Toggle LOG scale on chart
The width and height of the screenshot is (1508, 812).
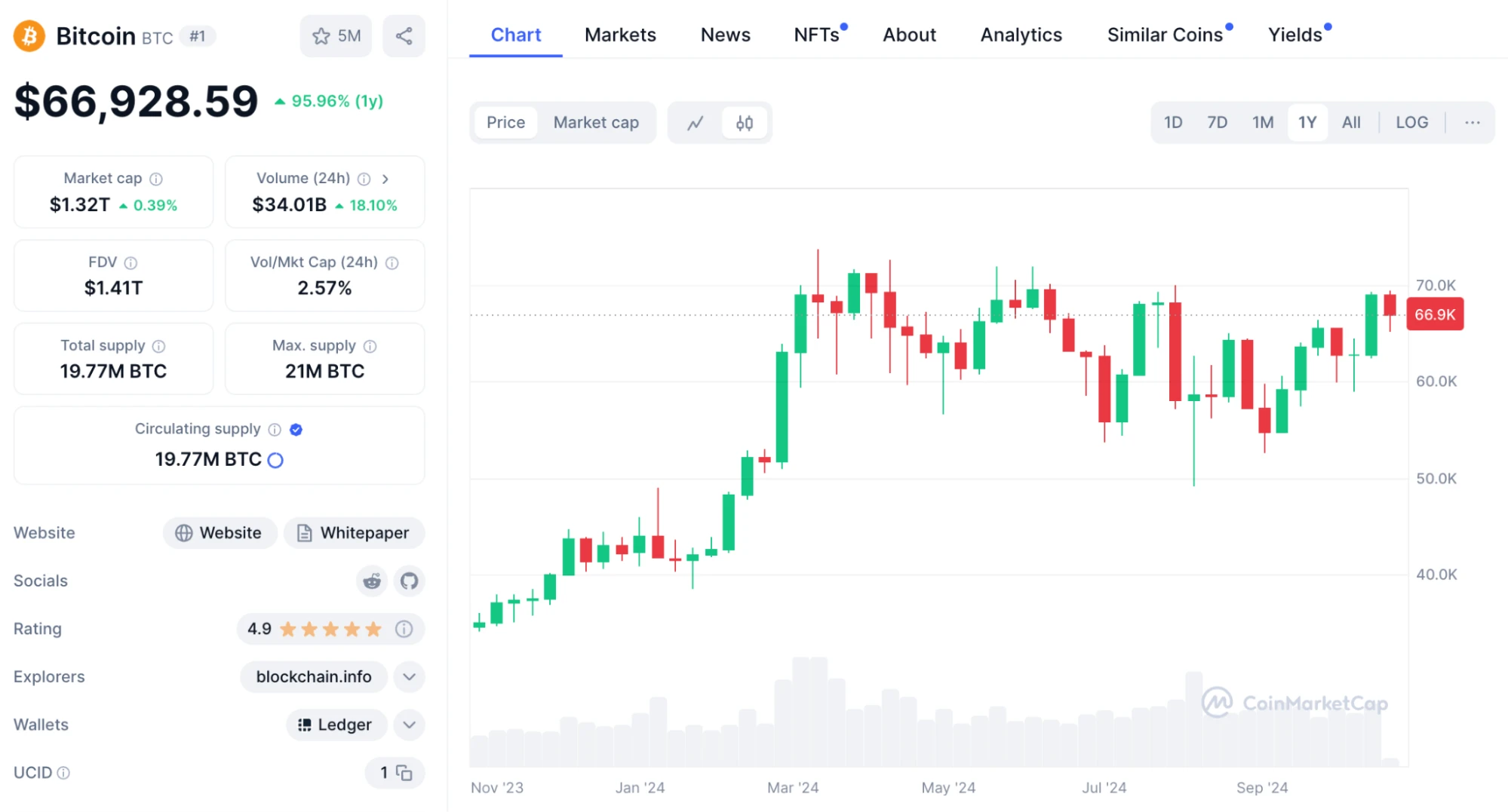tap(1411, 123)
